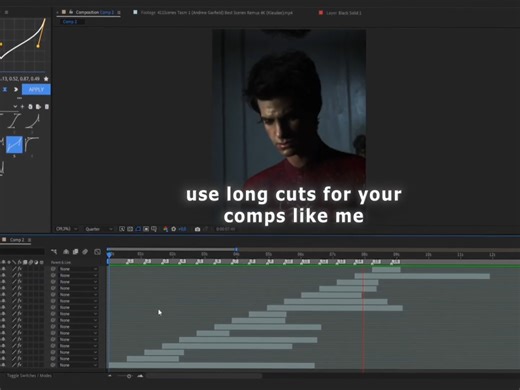Click Toggle Switches / Modes at timeline bottom

(29, 376)
